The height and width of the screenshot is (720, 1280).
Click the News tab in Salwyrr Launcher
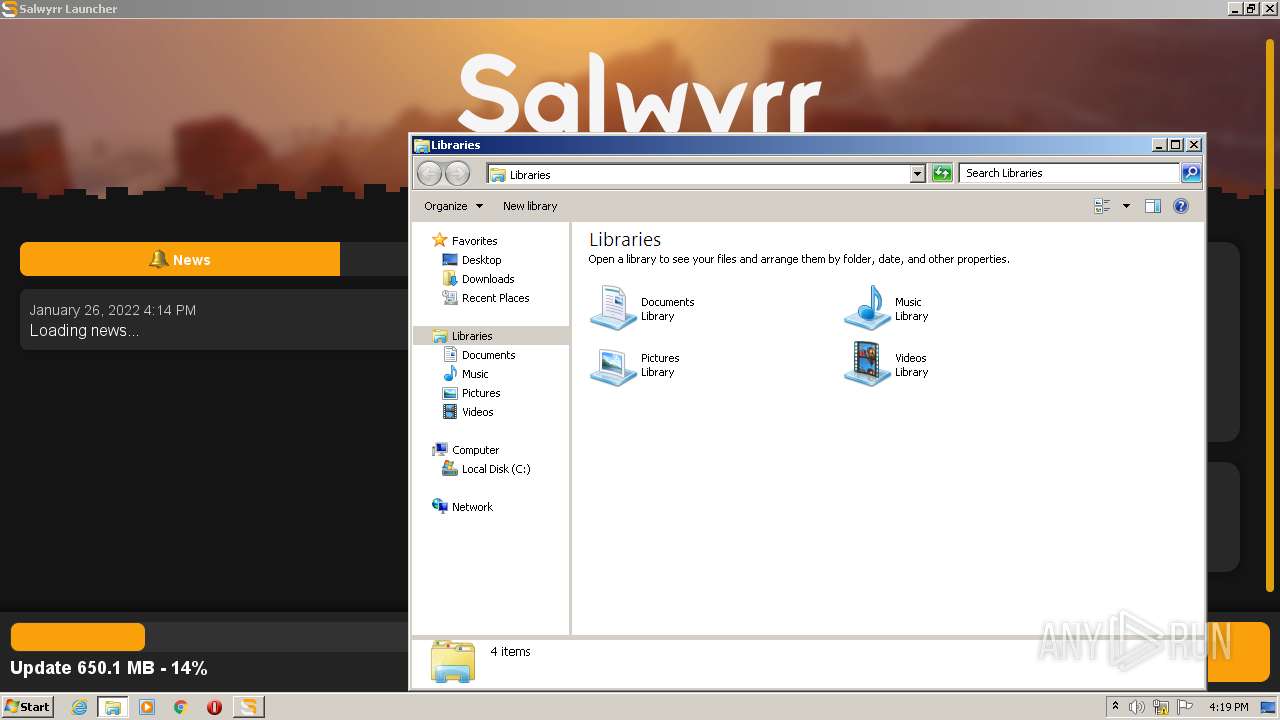[x=180, y=259]
